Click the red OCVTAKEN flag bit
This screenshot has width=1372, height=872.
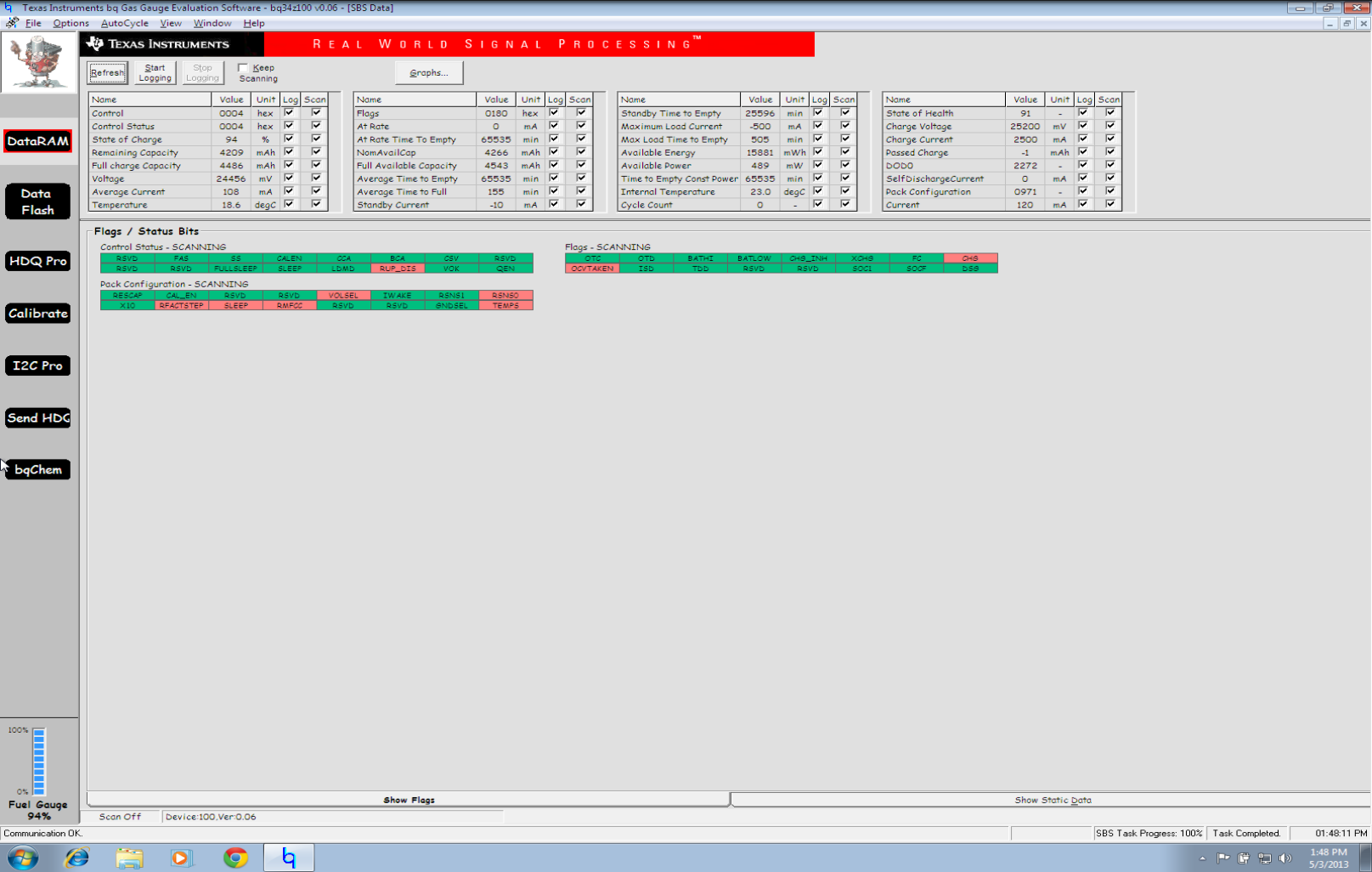click(x=592, y=269)
